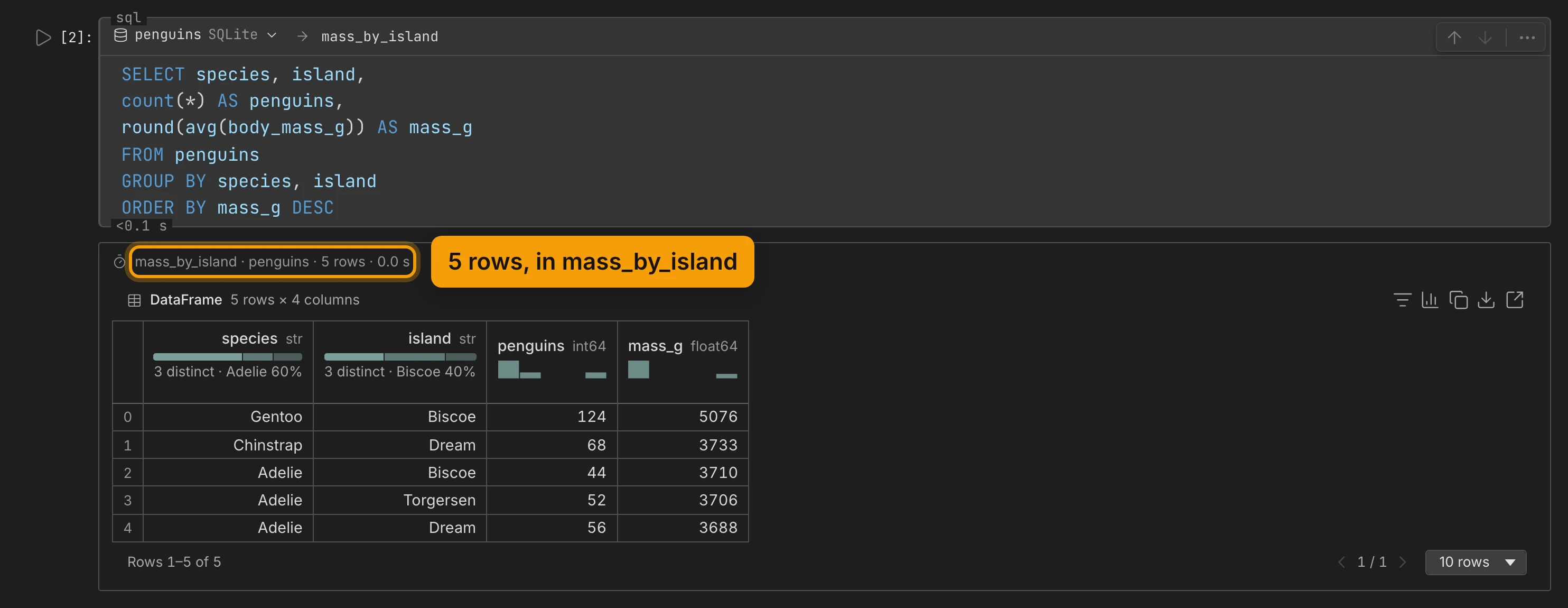Move cell up with the up arrow

click(1454, 38)
